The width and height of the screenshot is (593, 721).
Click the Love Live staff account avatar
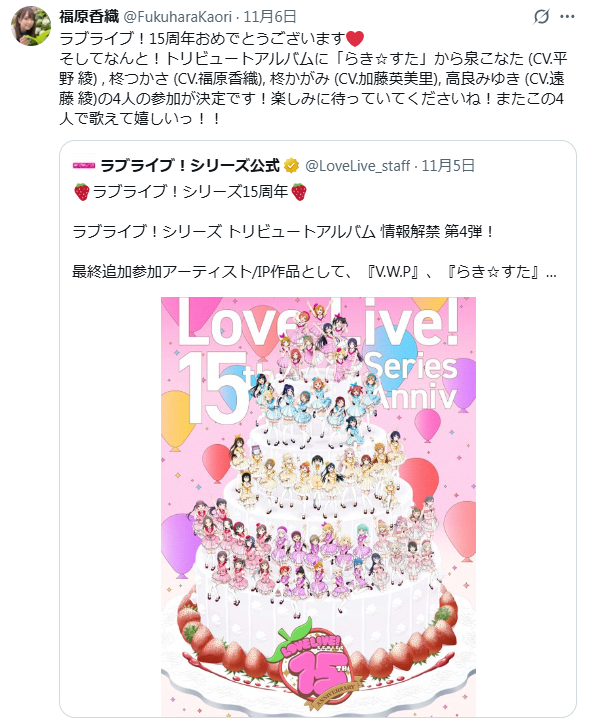84,166
